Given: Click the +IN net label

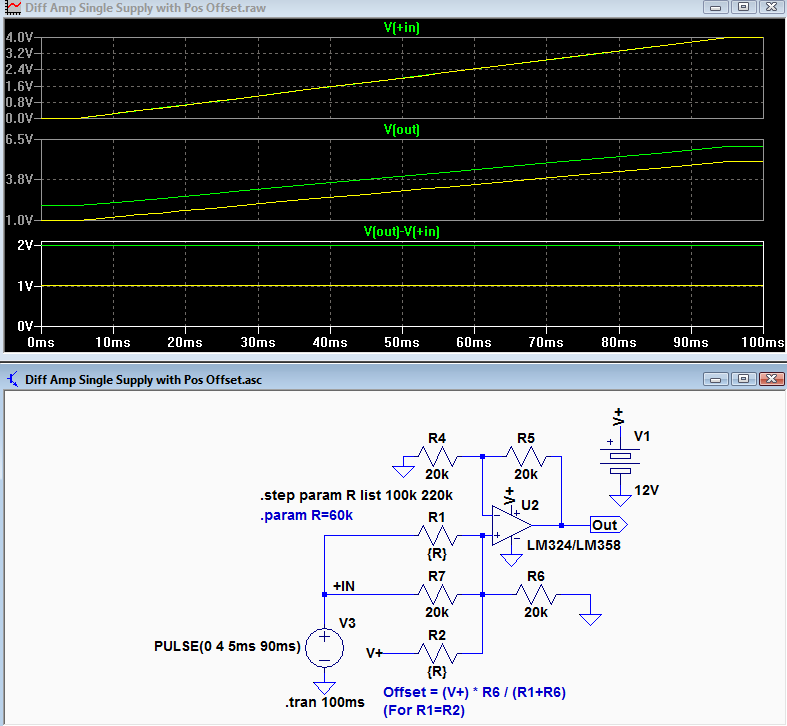Looking at the screenshot, I should click(344, 586).
